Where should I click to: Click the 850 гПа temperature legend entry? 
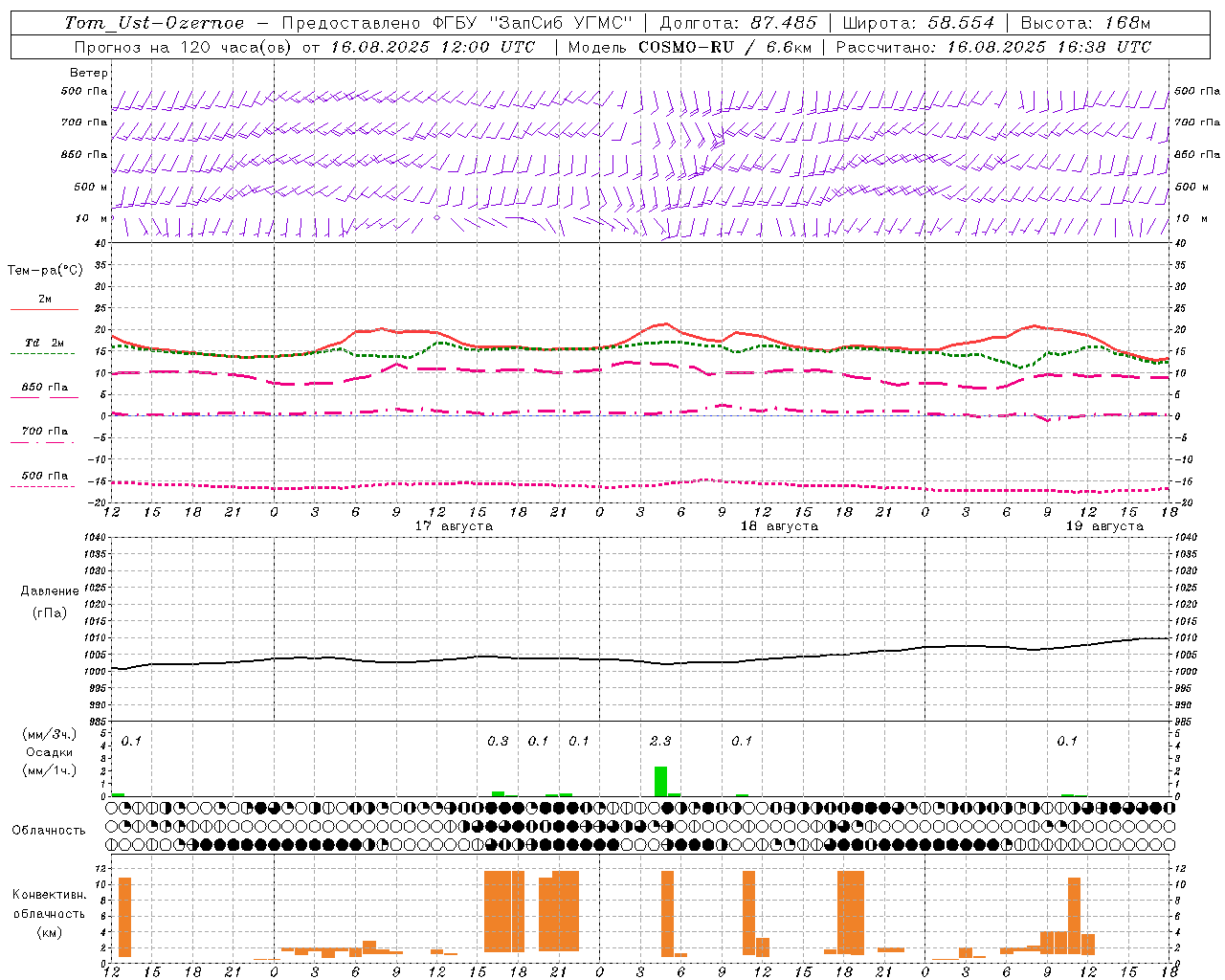click(45, 388)
